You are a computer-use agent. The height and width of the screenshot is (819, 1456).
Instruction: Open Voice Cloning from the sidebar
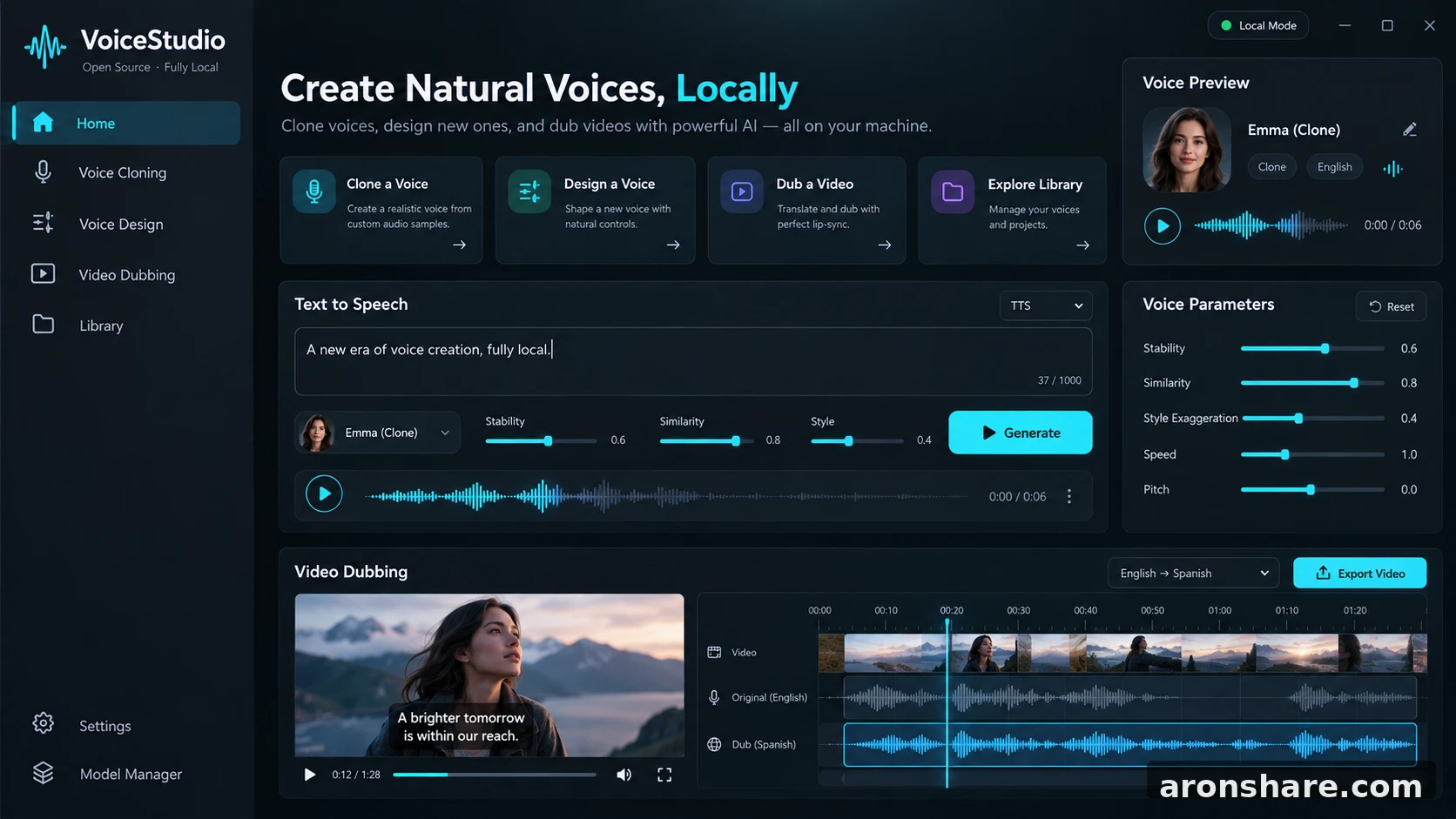click(x=126, y=172)
